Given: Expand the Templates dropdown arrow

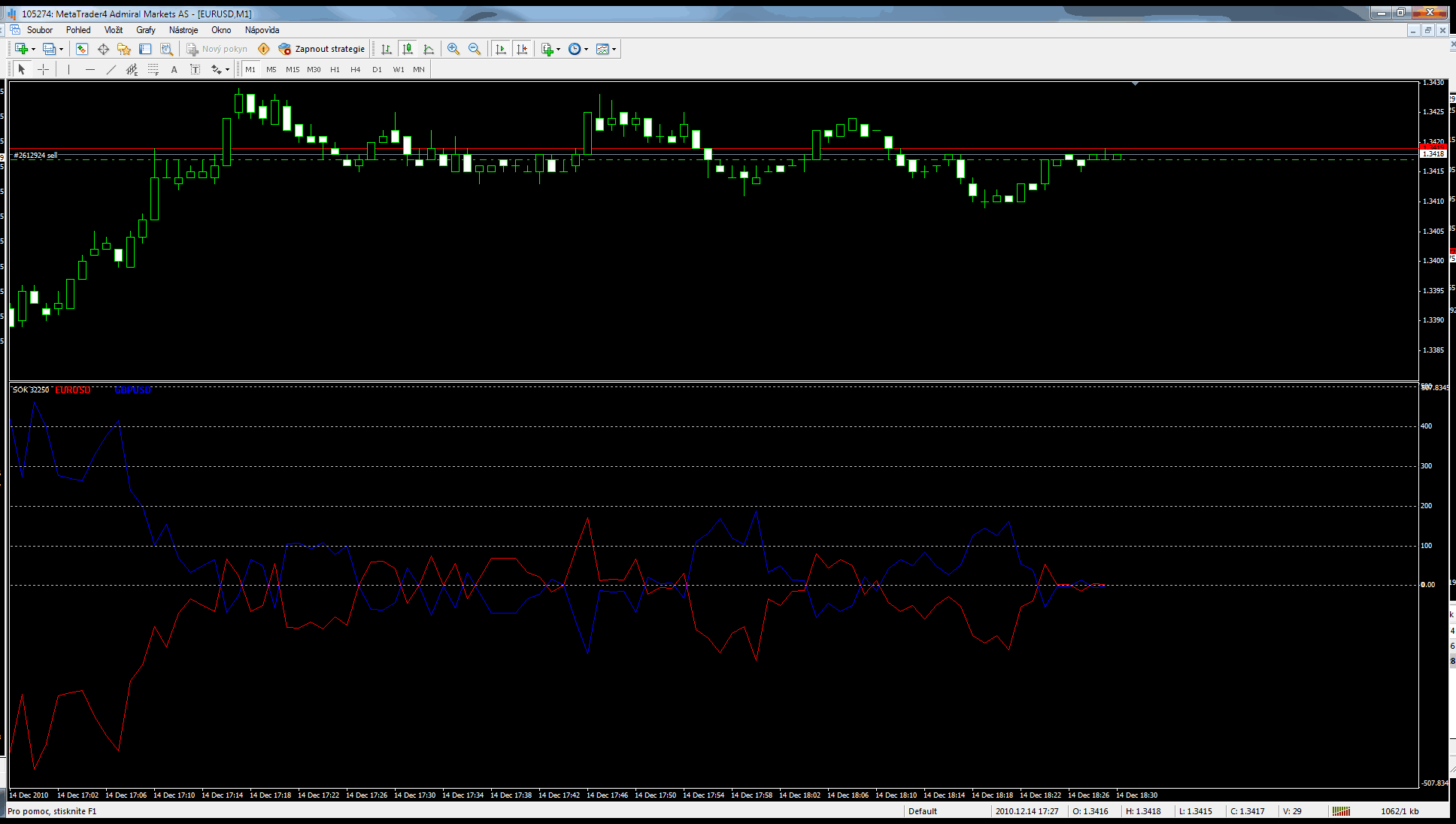Looking at the screenshot, I should (x=614, y=50).
